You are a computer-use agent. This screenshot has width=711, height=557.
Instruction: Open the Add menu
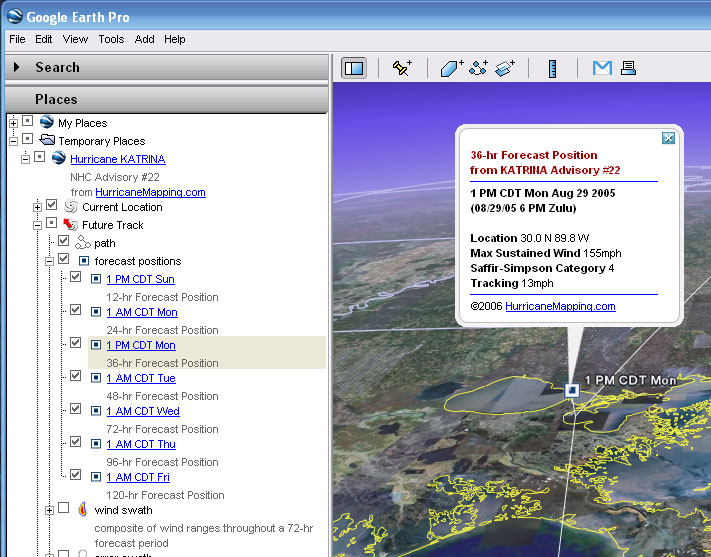144,39
